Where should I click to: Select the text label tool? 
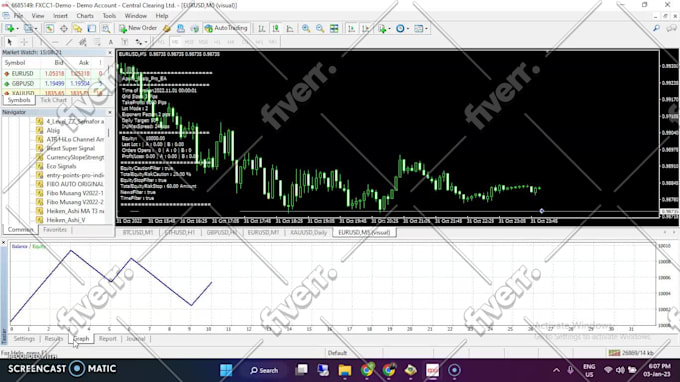(124, 42)
